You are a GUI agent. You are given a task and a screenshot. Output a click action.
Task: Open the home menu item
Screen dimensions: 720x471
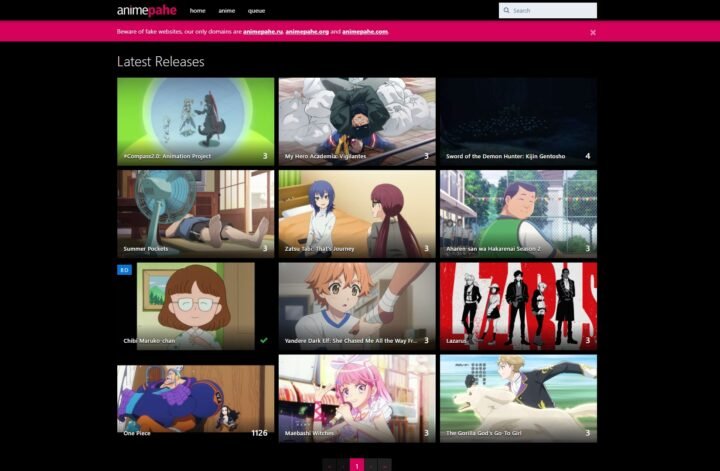[x=197, y=11]
